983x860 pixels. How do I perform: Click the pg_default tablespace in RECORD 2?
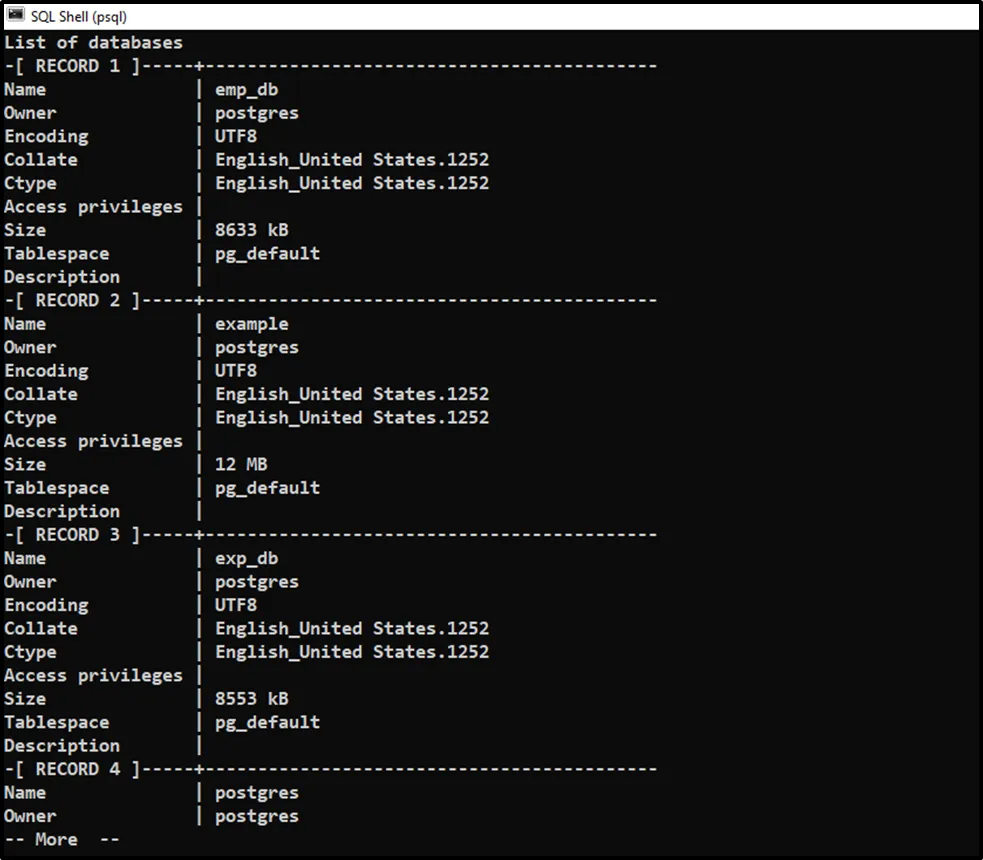268,488
